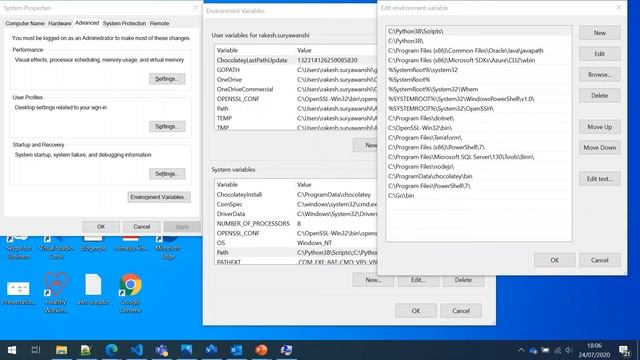
Task: Select the ComSpec system variable row
Action: coord(296,204)
